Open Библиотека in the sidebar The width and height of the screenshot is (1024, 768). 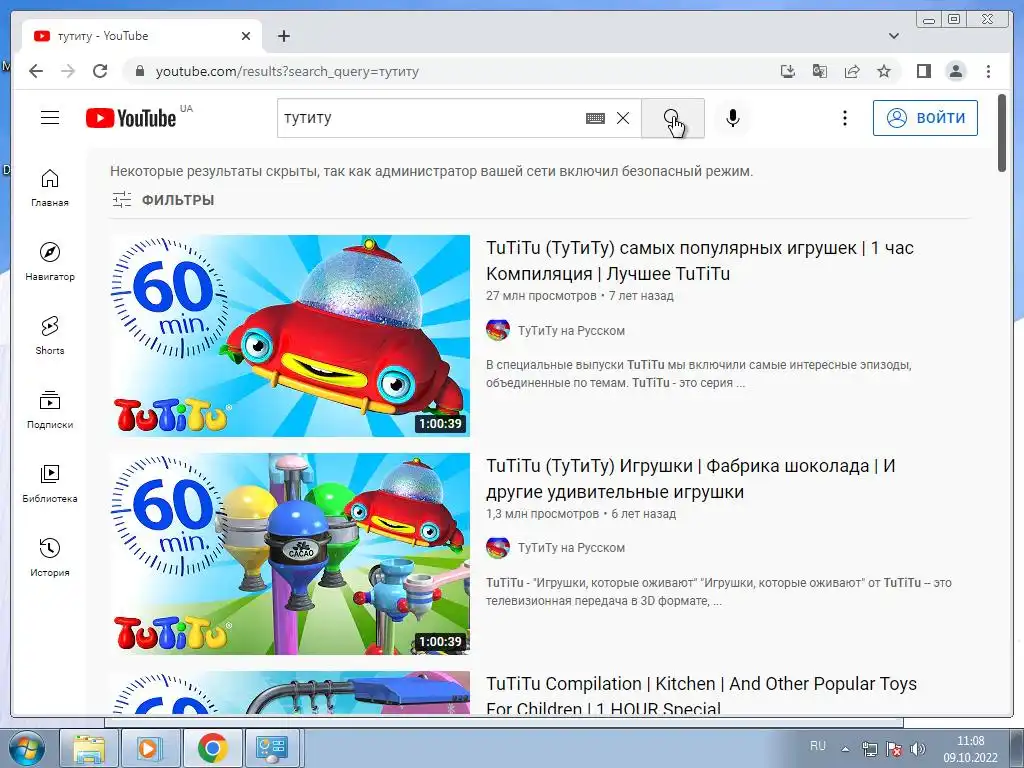coord(50,483)
